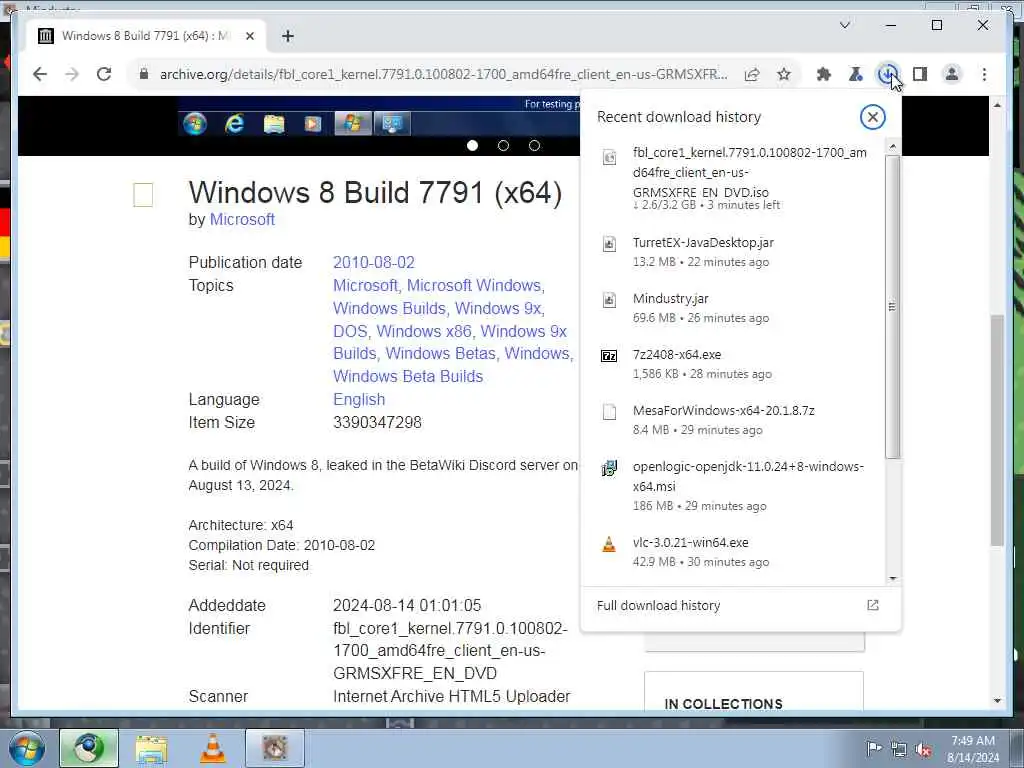Toggle the downloads bubble icon
The width and height of the screenshot is (1024, 768).
click(888, 74)
